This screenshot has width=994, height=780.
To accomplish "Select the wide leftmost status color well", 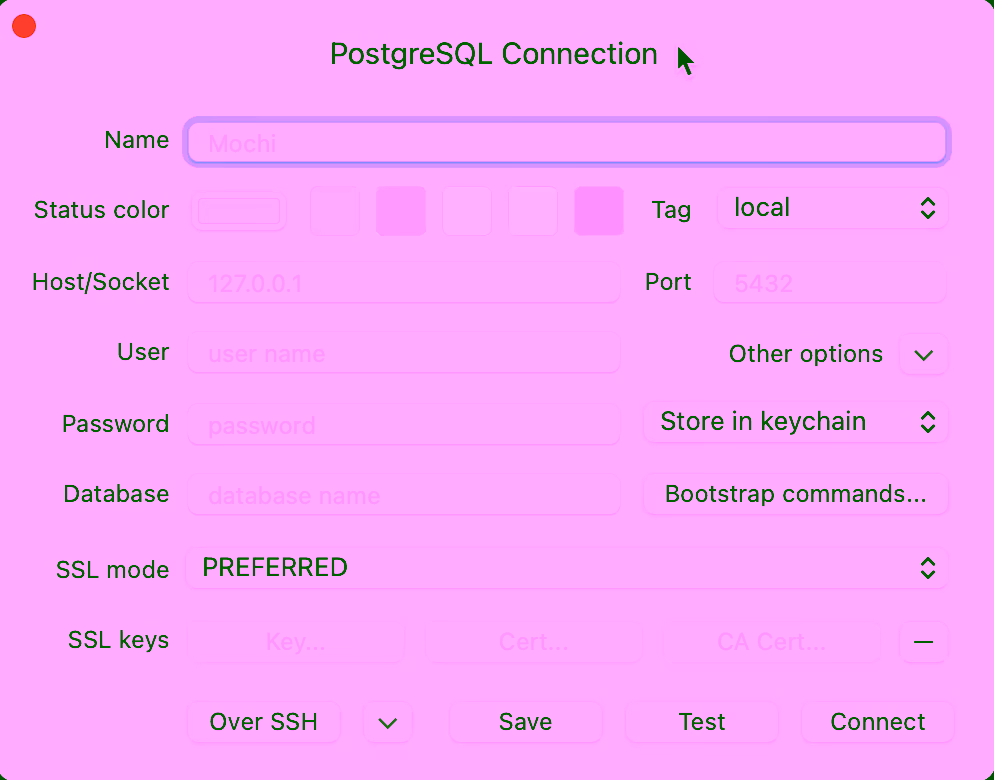I will [239, 211].
